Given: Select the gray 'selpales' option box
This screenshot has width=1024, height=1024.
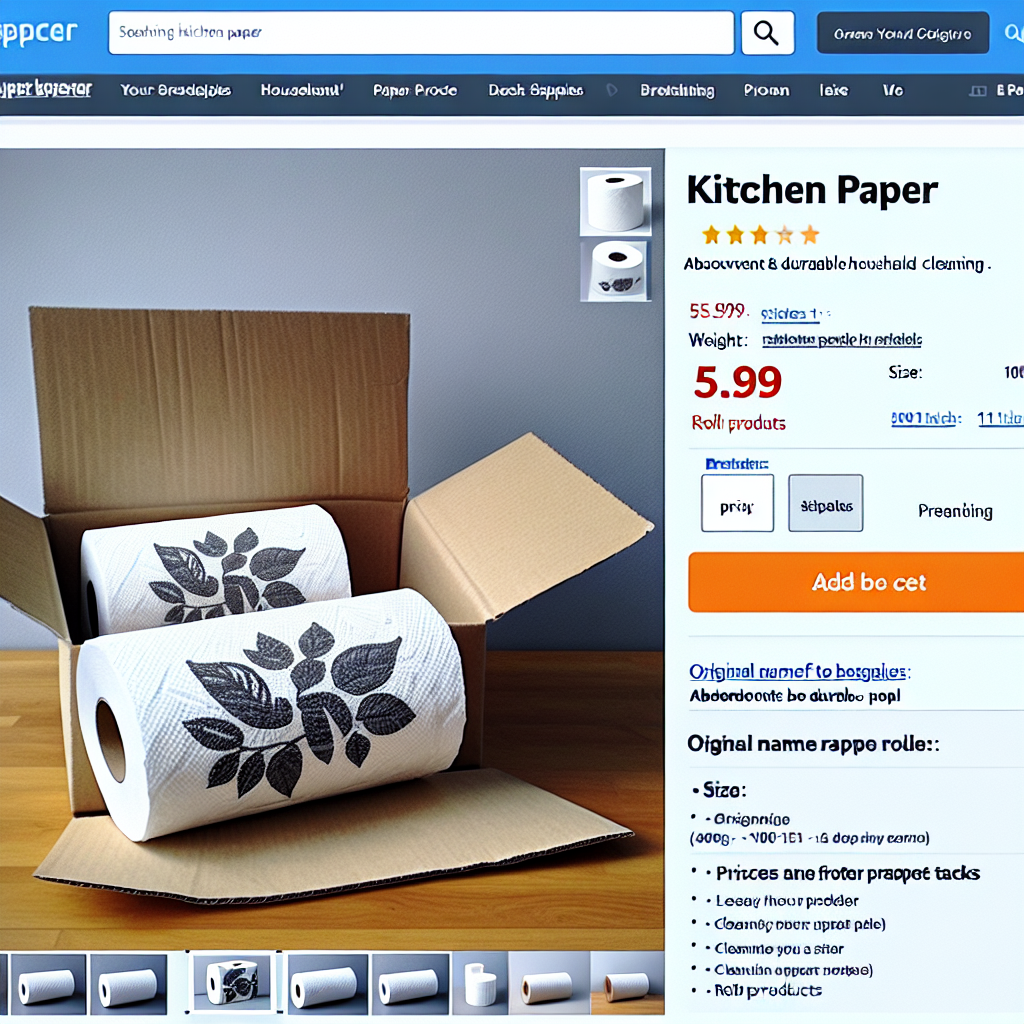Looking at the screenshot, I should coord(825,503).
